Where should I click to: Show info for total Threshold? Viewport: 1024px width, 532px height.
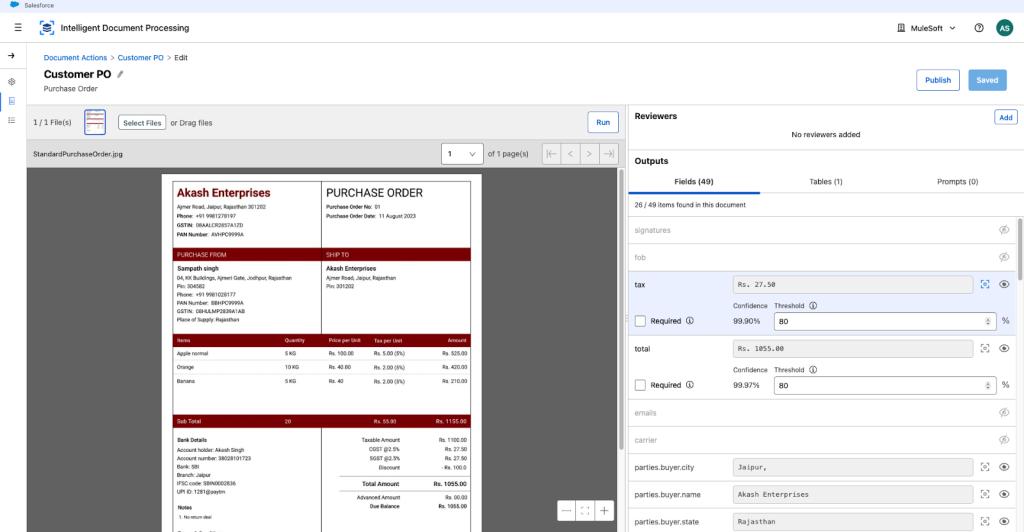pyautogui.click(x=813, y=369)
